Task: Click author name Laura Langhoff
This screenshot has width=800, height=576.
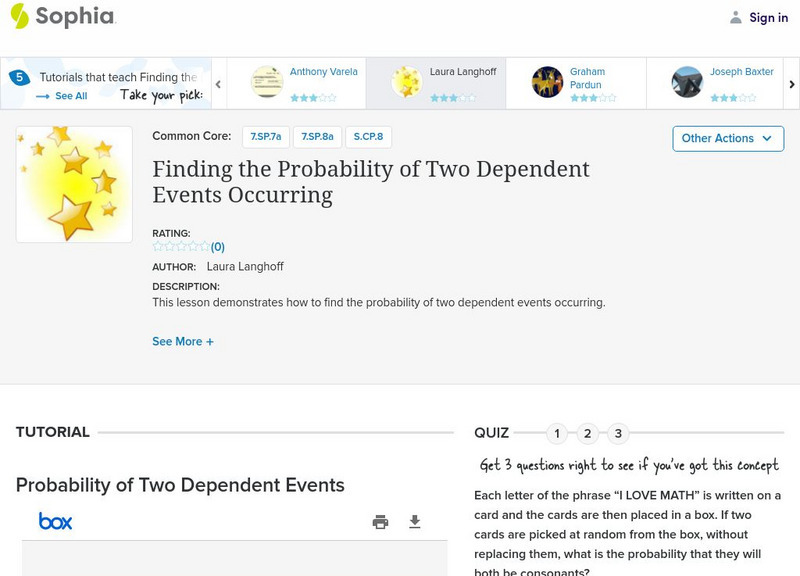Action: coord(245,267)
